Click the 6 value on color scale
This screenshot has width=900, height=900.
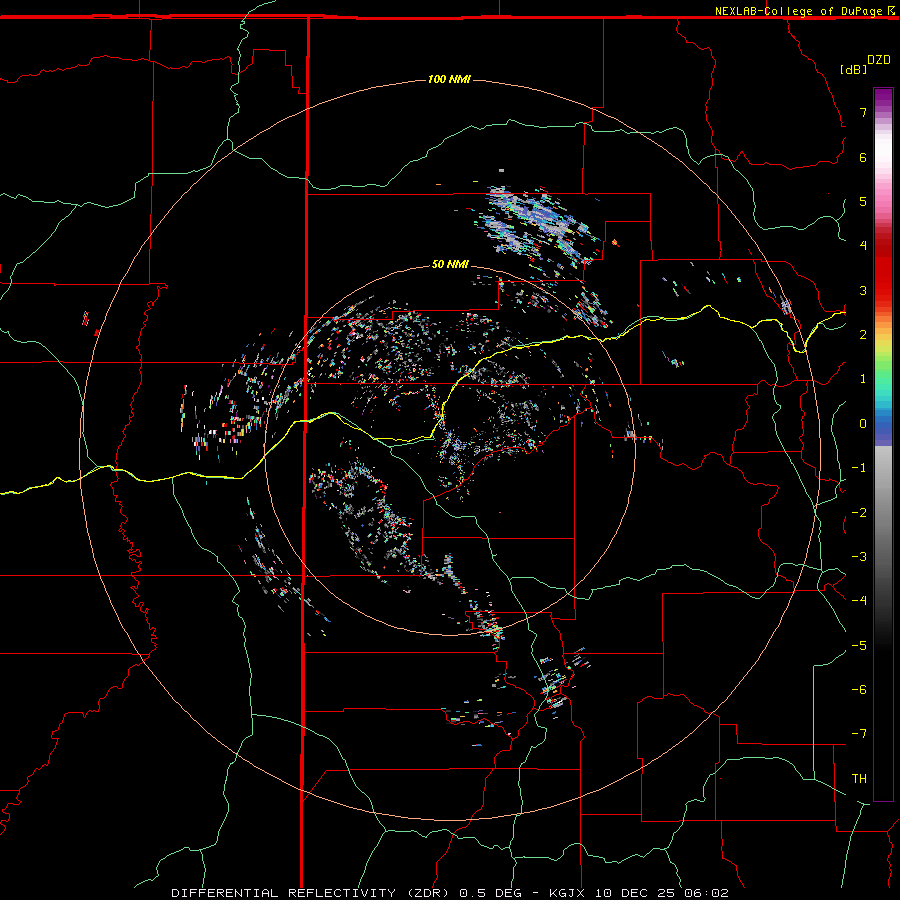pos(863,157)
